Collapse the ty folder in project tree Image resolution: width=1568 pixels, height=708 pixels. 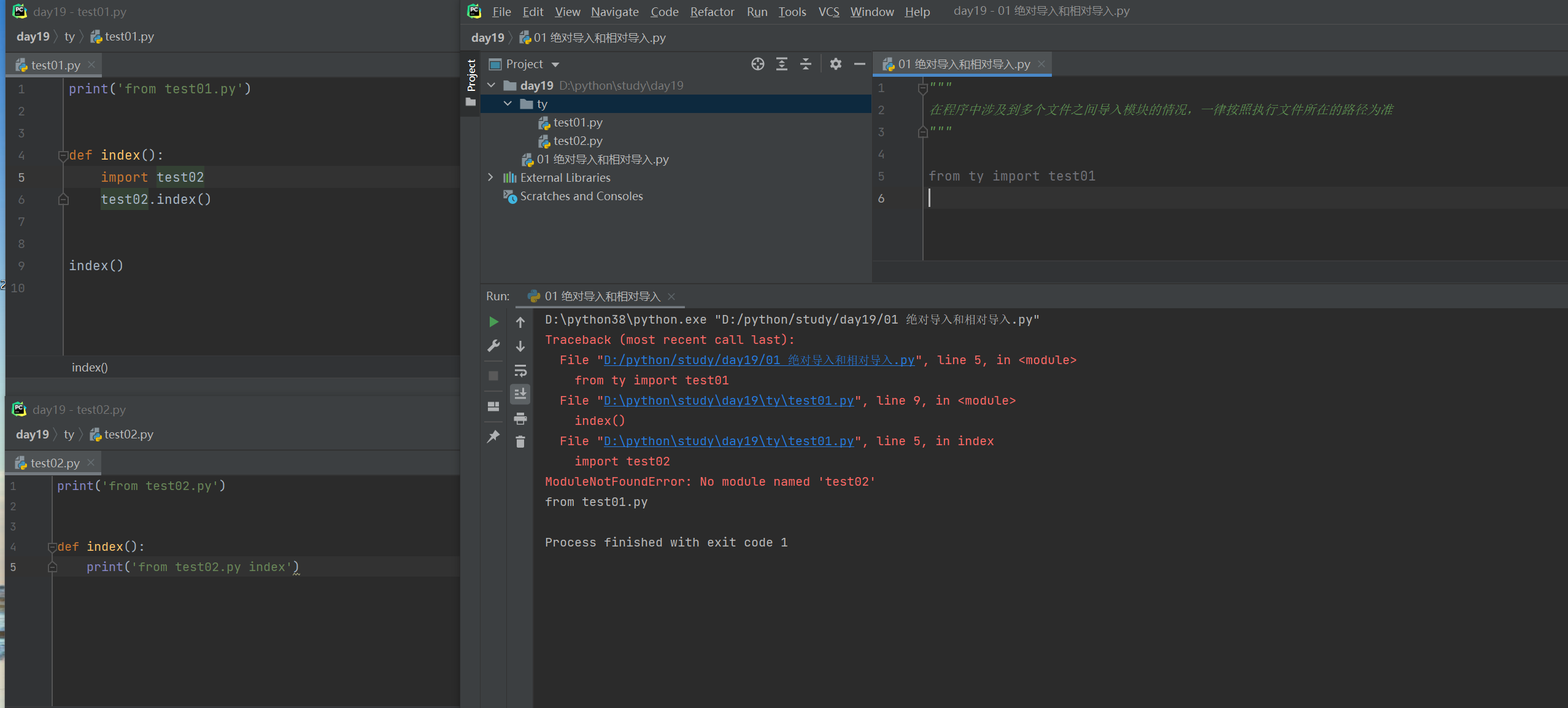[x=508, y=104]
